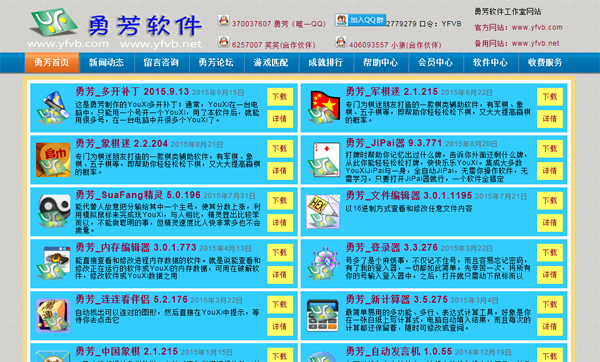The image size is (600, 362).
Task: Visit official site link www.yfvb.com
Action: 537,28
